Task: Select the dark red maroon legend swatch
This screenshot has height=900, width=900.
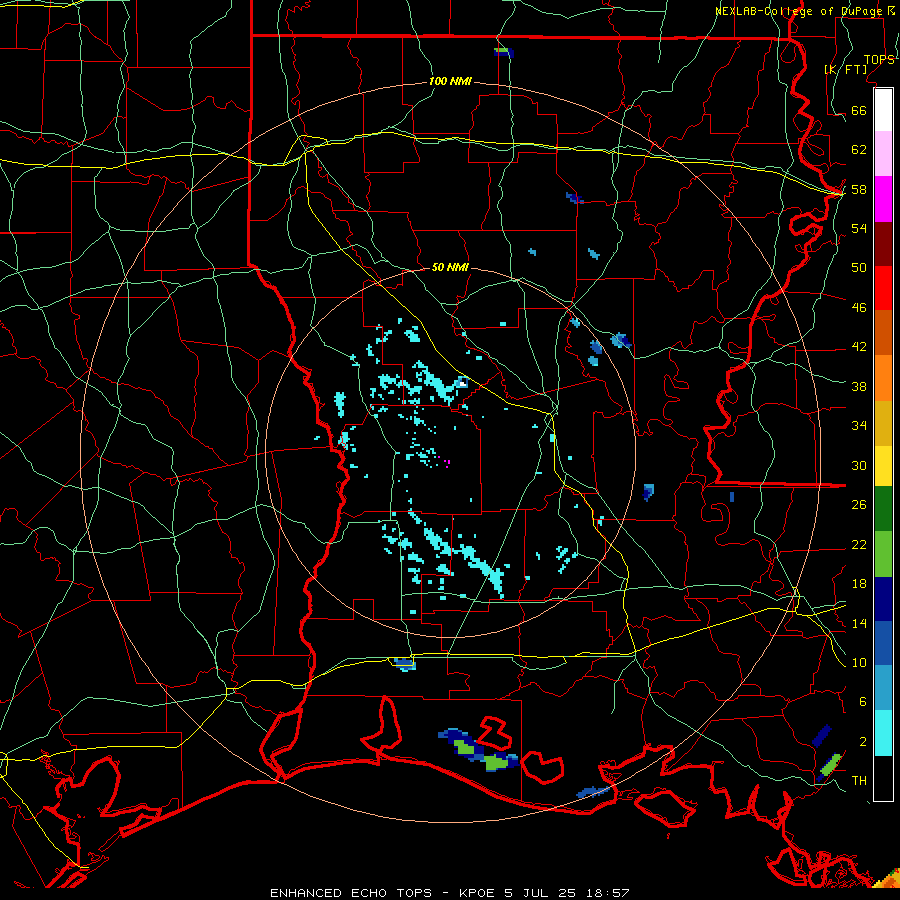Action: pos(883,244)
